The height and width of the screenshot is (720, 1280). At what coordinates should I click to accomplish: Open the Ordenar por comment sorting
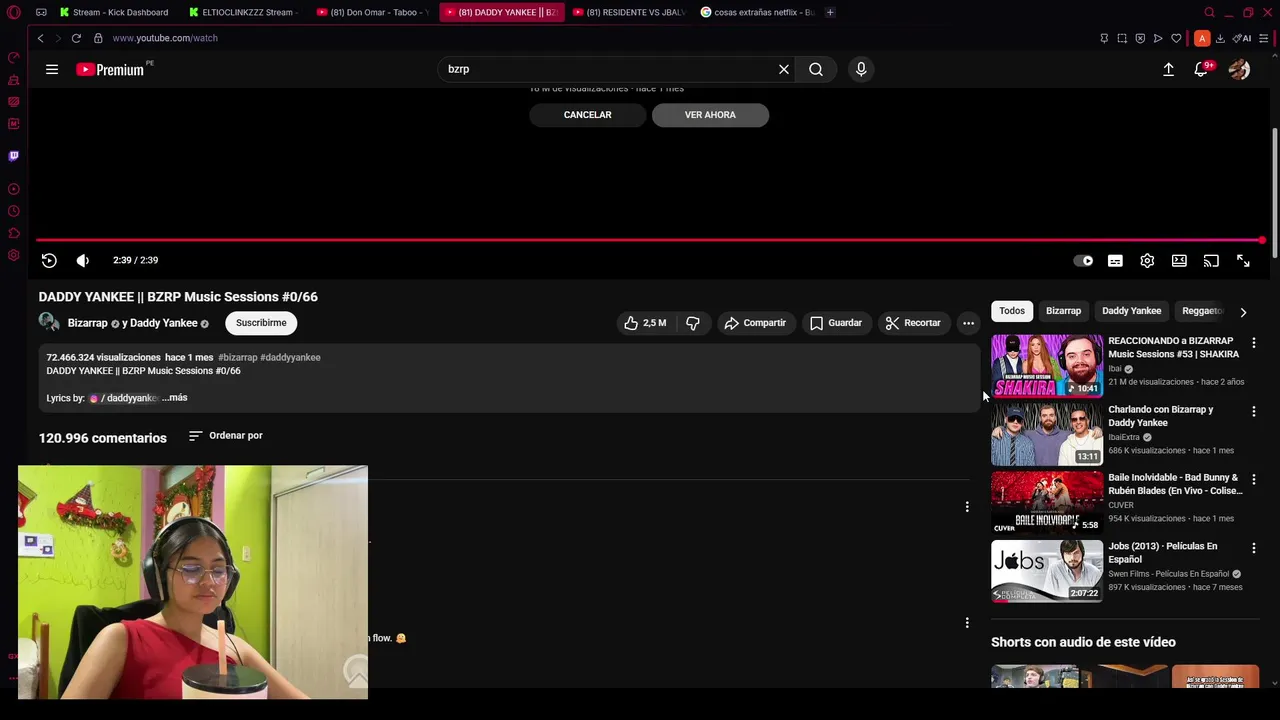coord(226,436)
